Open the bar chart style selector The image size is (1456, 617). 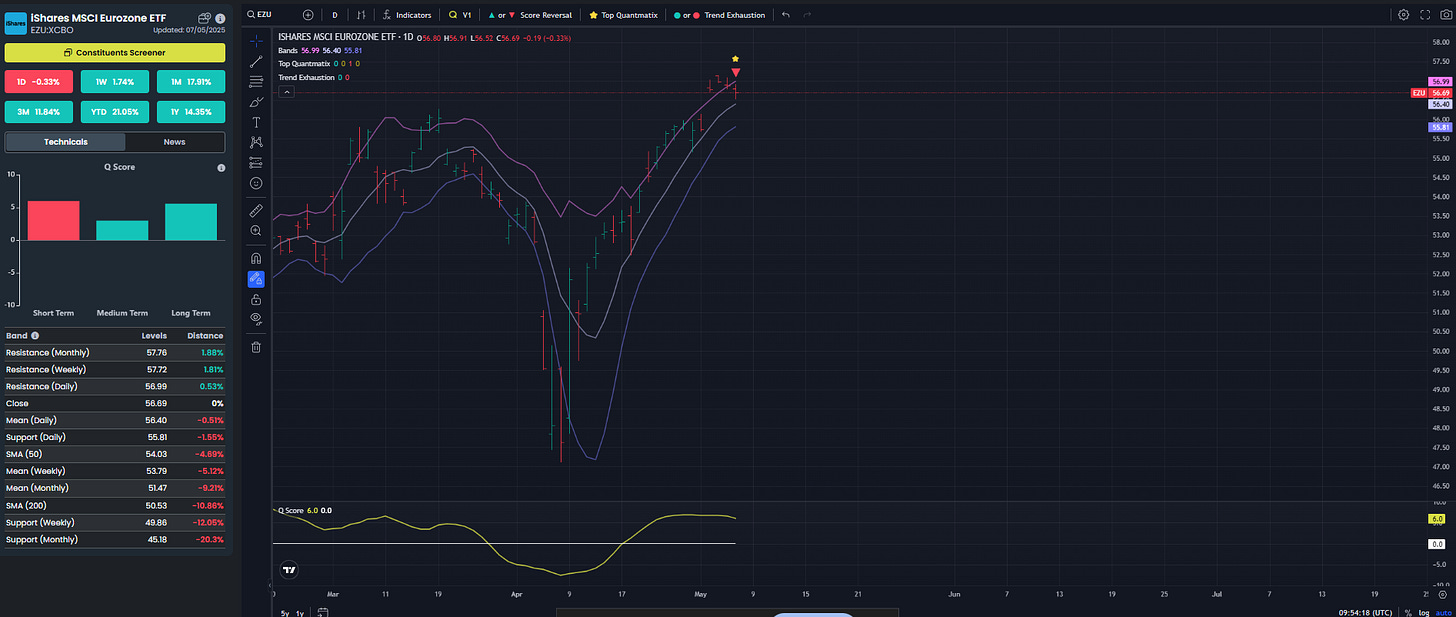coord(361,15)
